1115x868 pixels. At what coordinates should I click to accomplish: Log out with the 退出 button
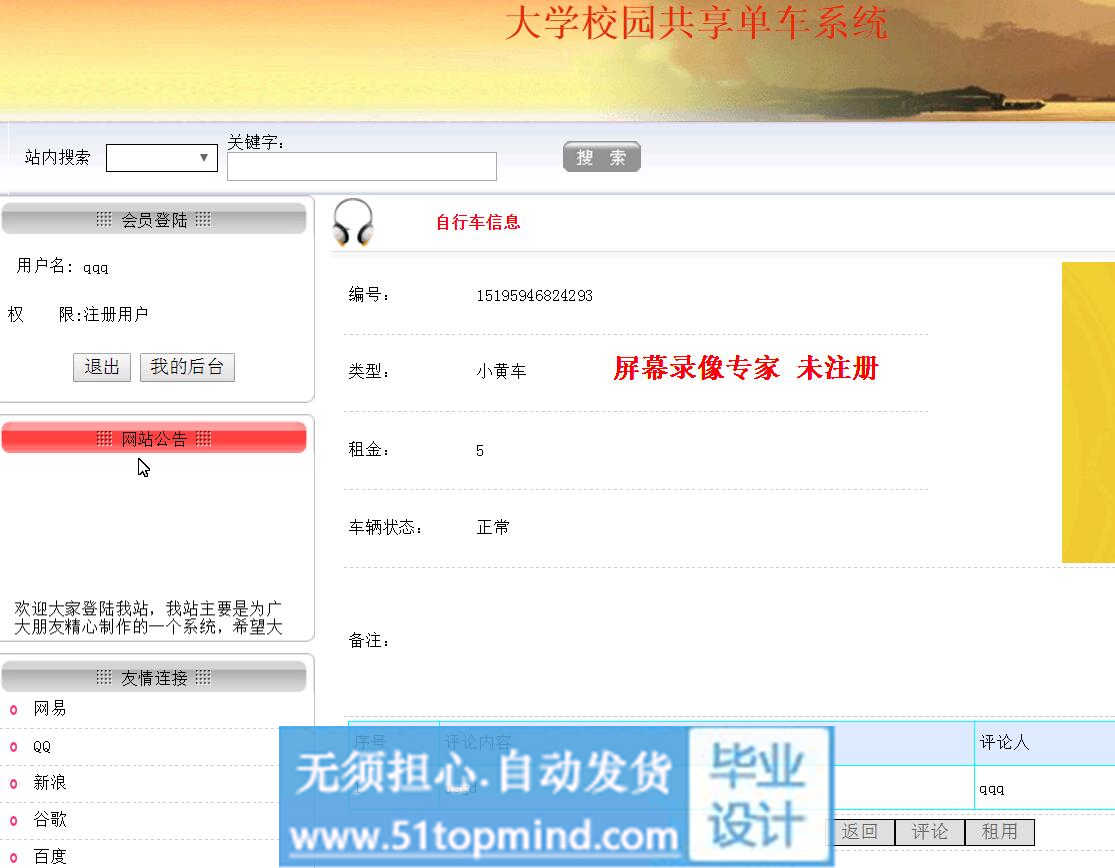point(102,367)
